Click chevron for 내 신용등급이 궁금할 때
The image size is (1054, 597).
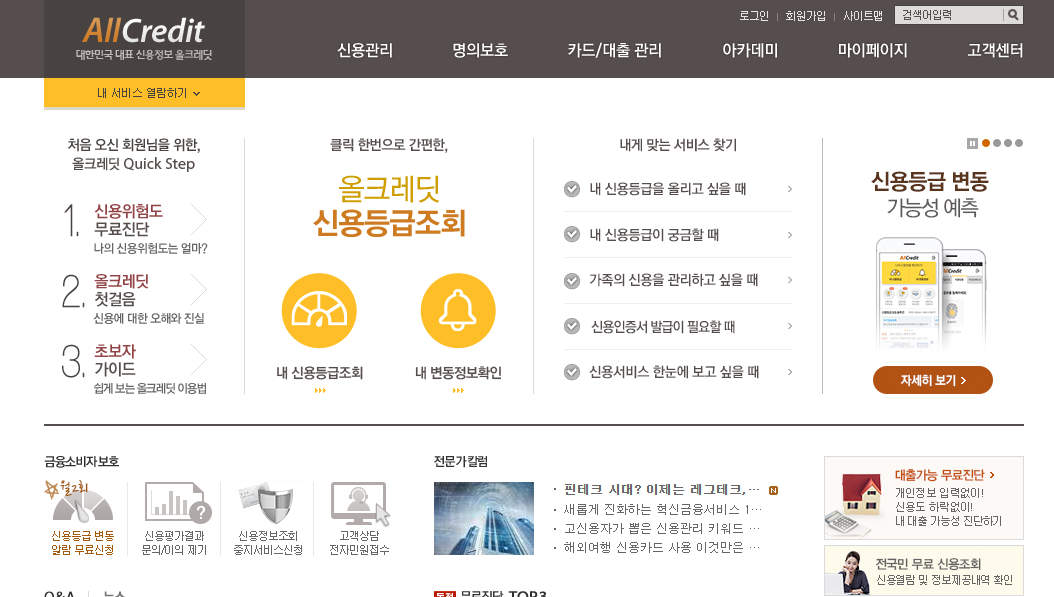tap(790, 235)
